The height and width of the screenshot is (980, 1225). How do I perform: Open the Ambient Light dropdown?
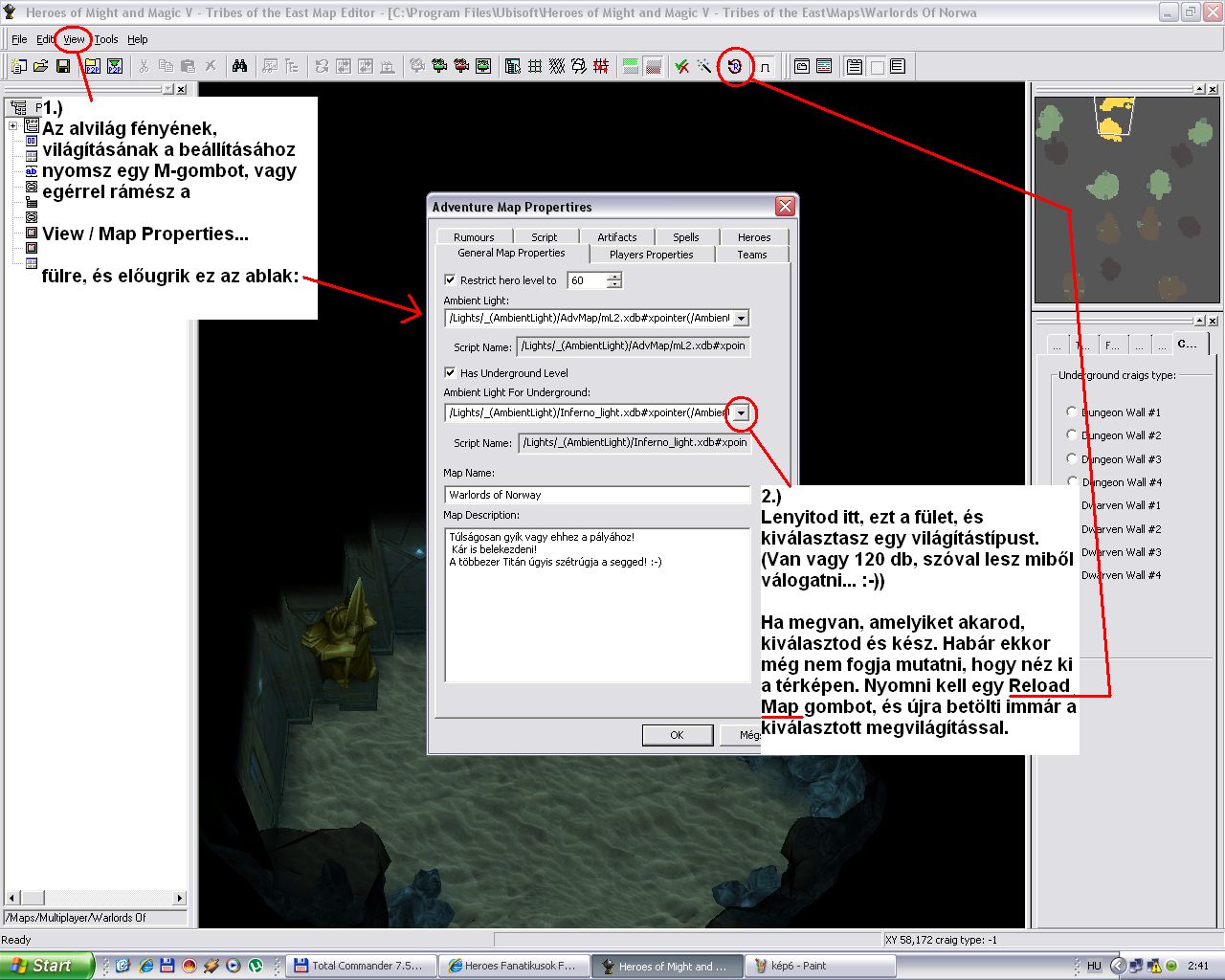coord(741,318)
